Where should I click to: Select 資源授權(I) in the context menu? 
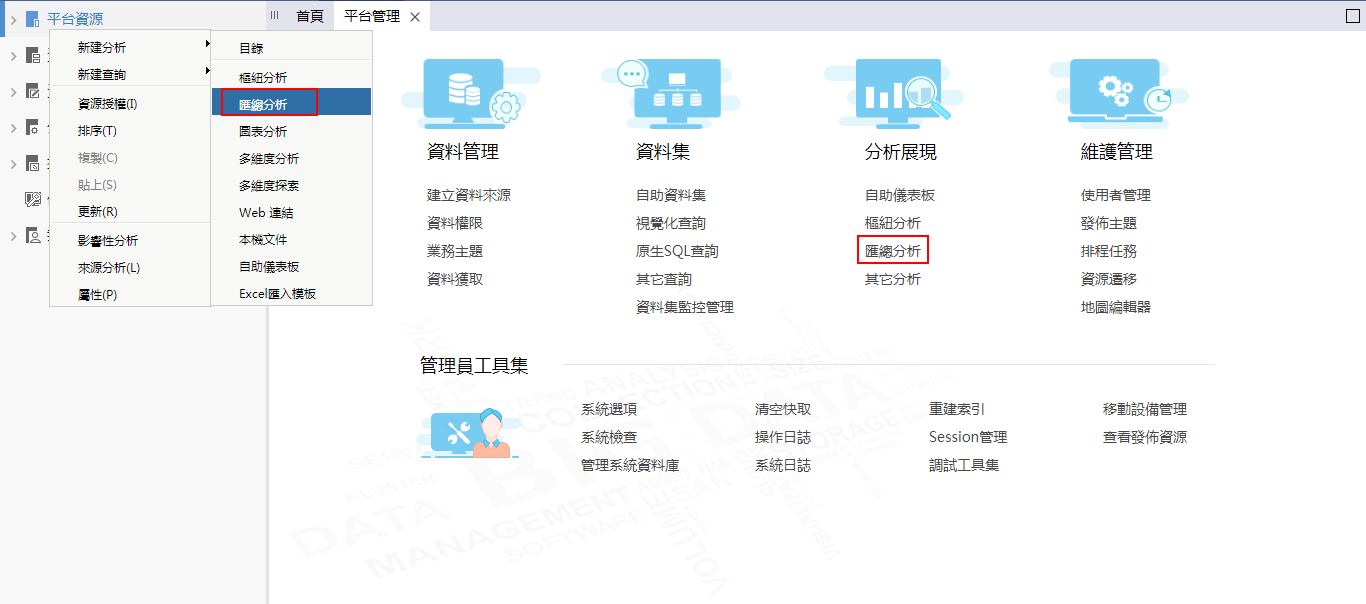[108, 103]
